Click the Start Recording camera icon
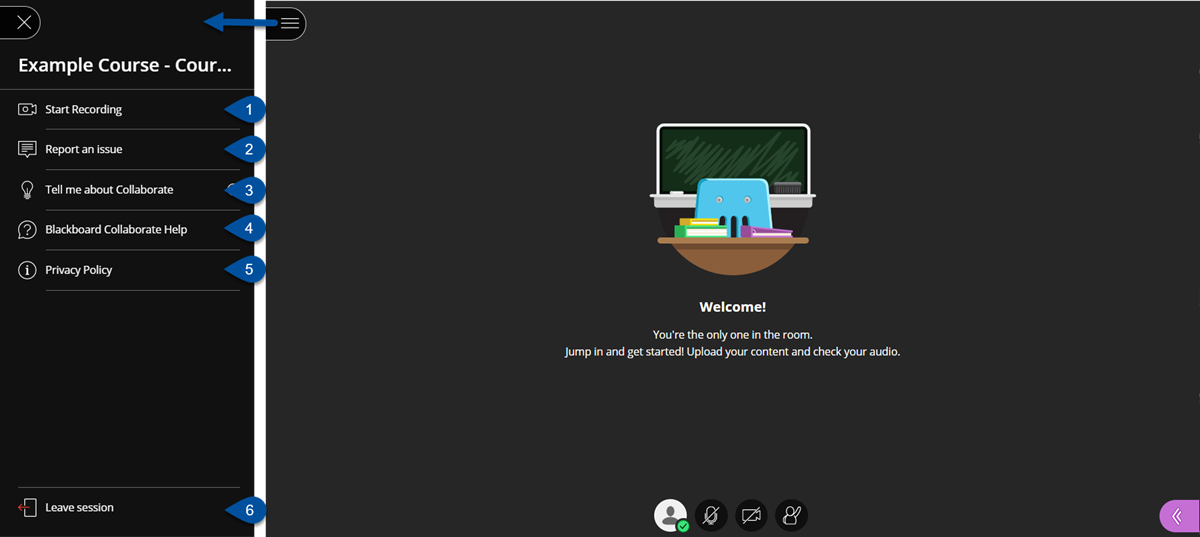Image resolution: width=1200 pixels, height=537 pixels. [27, 109]
